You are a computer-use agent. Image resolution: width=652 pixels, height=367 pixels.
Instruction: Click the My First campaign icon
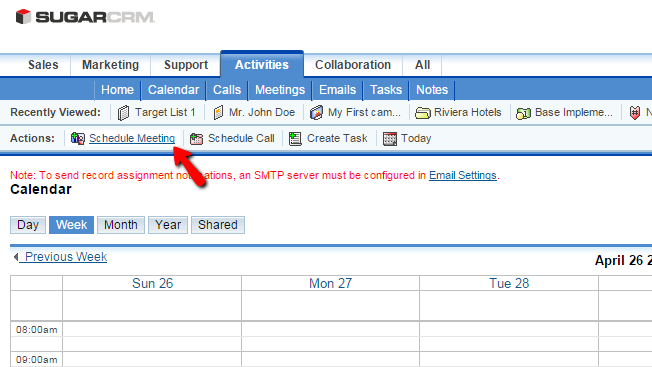pyautogui.click(x=316, y=113)
